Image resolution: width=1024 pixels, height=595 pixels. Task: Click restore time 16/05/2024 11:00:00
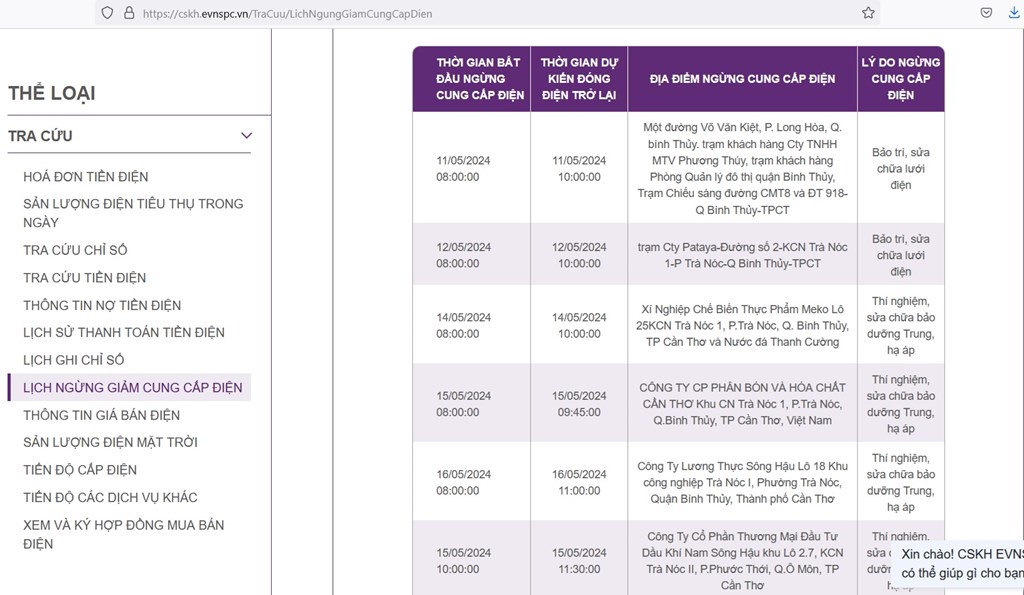tap(579, 482)
